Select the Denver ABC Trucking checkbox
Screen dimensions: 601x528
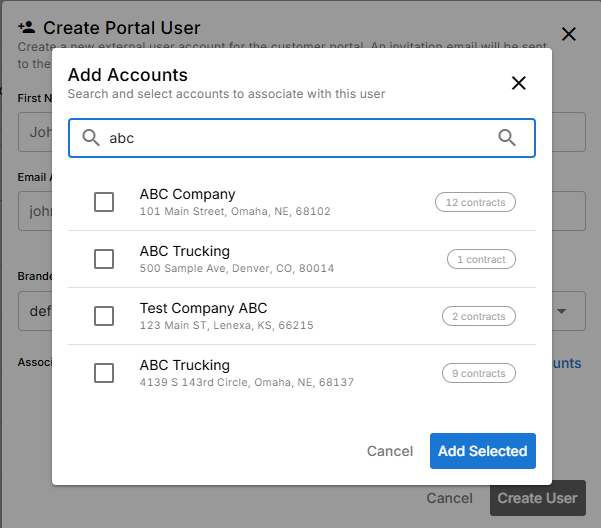104,259
